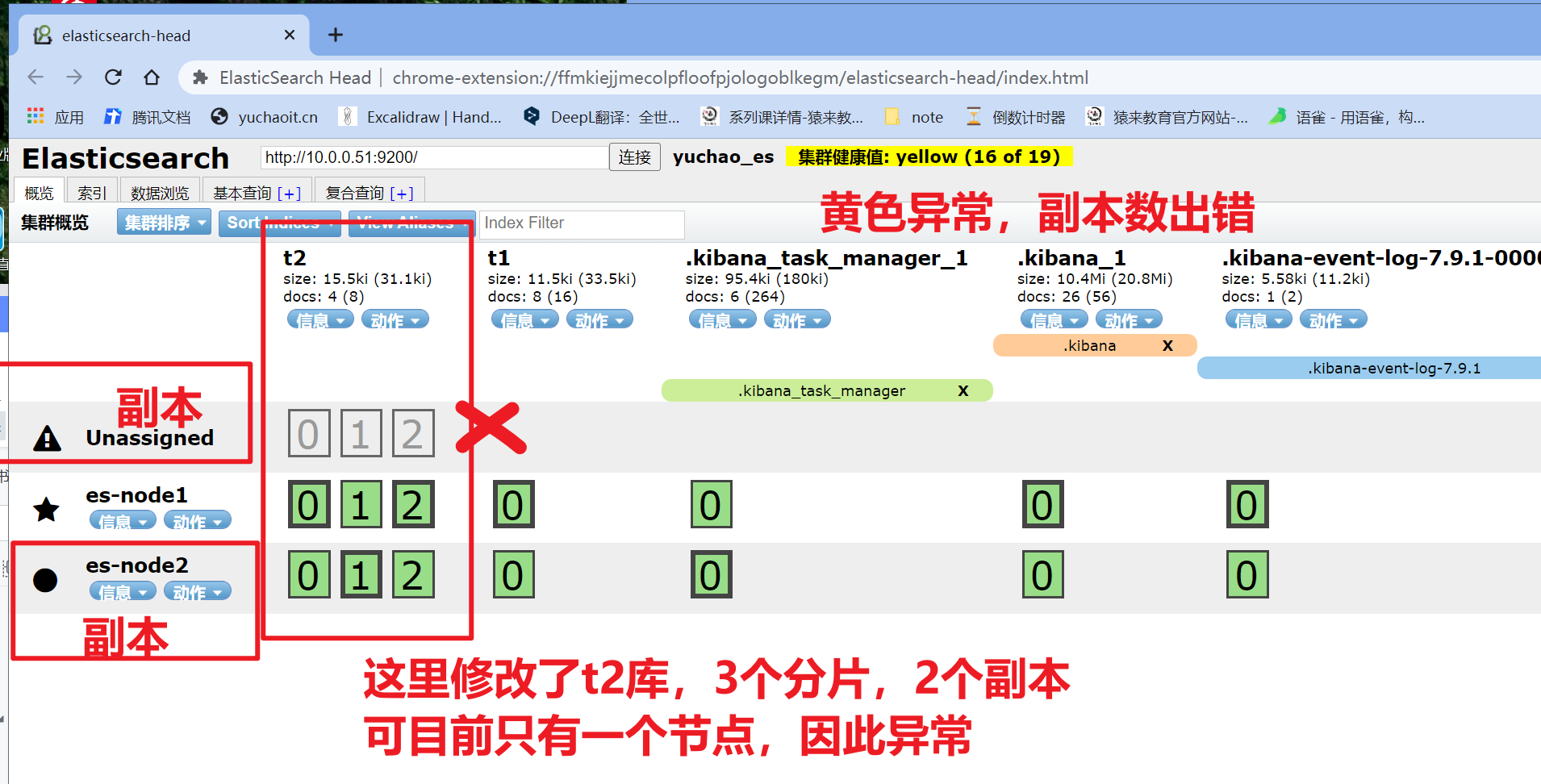
Task: Click the es-node2 black circle icon
Action: (45, 579)
